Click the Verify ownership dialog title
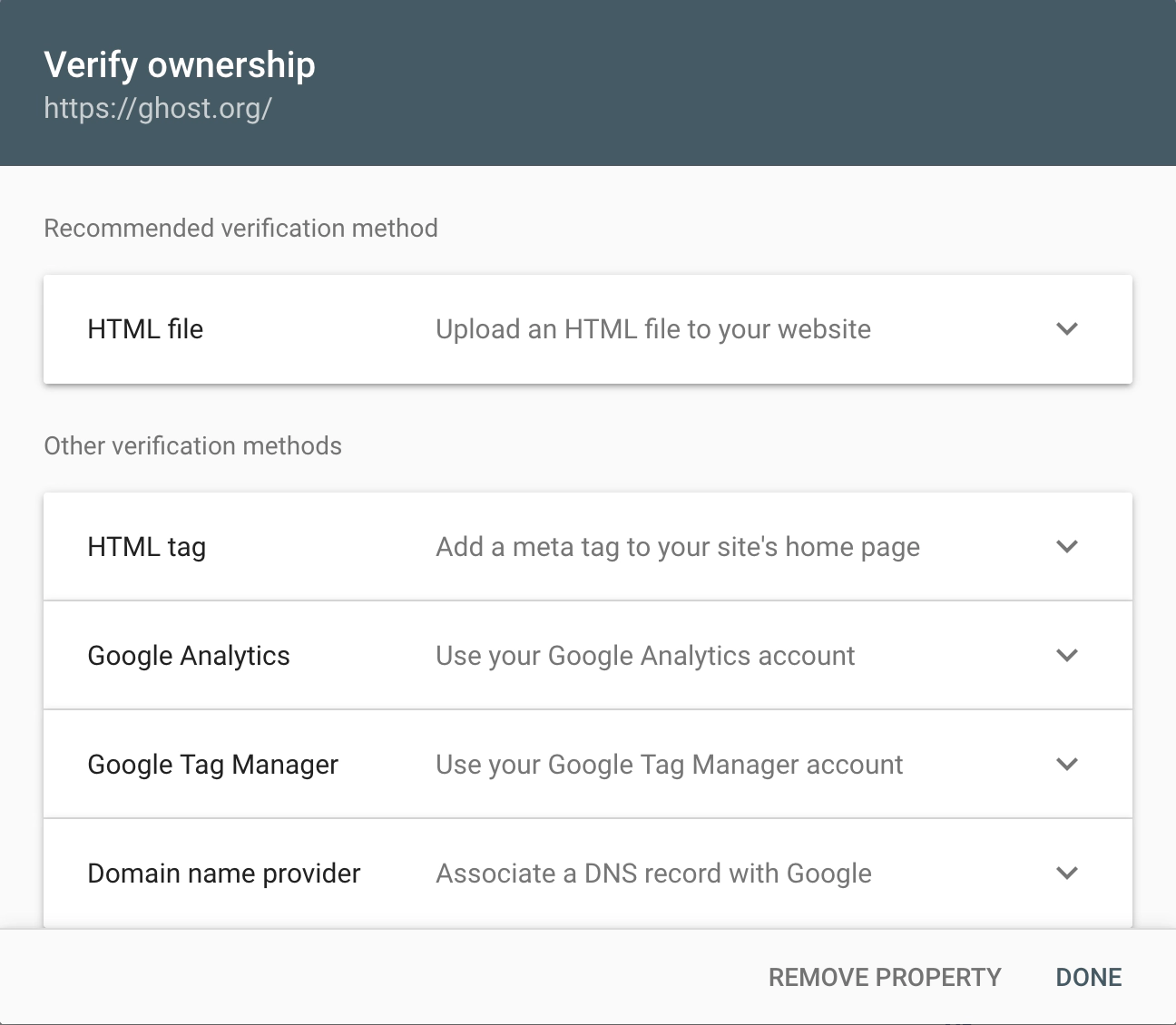Viewport: 1176px width, 1025px height. pyautogui.click(x=180, y=65)
